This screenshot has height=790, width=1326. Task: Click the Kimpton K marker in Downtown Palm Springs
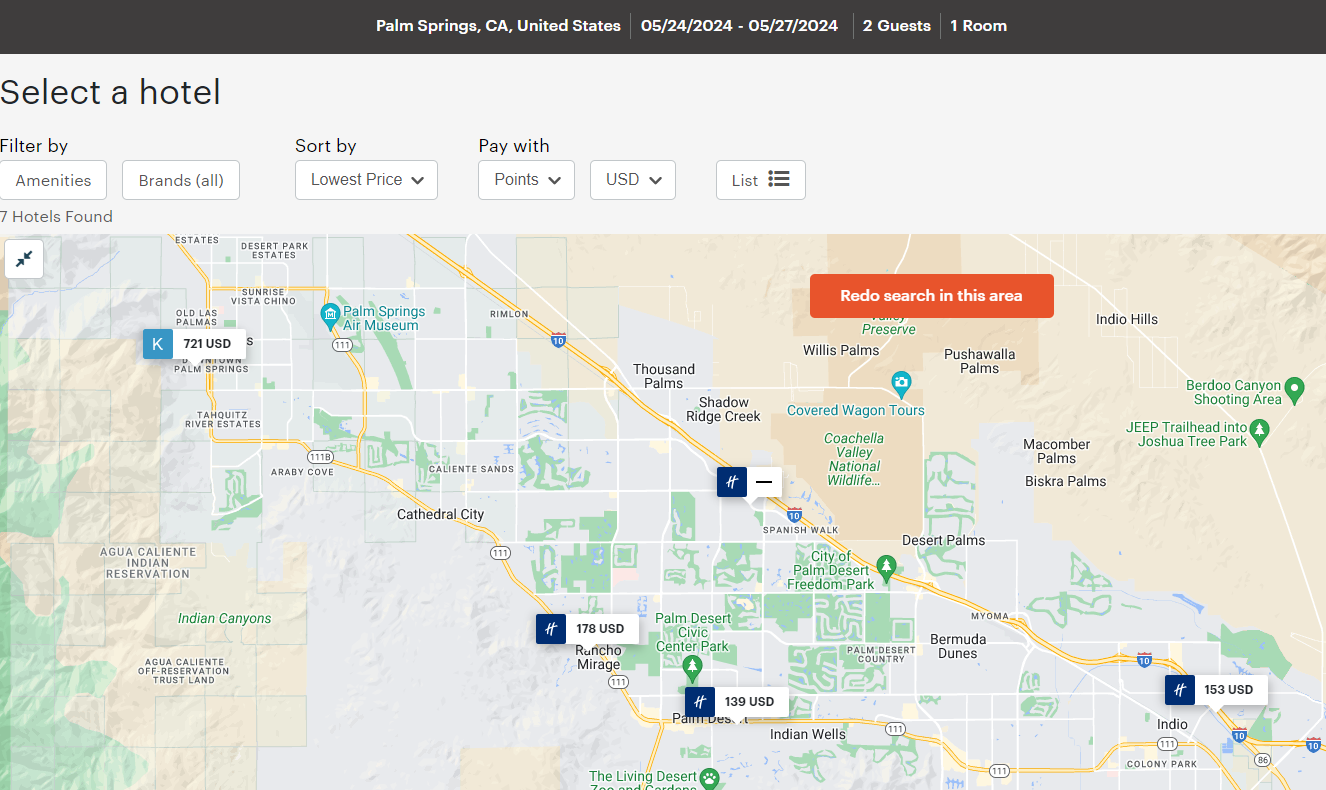coord(157,343)
